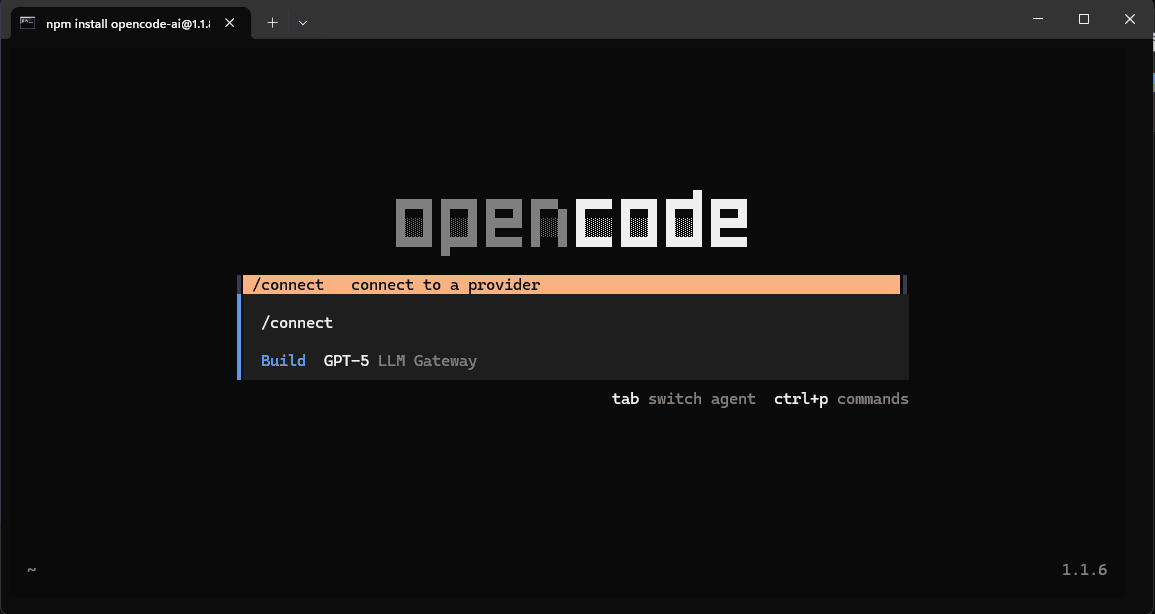Viewport: 1155px width, 614px height.
Task: Click the LLM Gateway provider label
Action: click(x=427, y=360)
